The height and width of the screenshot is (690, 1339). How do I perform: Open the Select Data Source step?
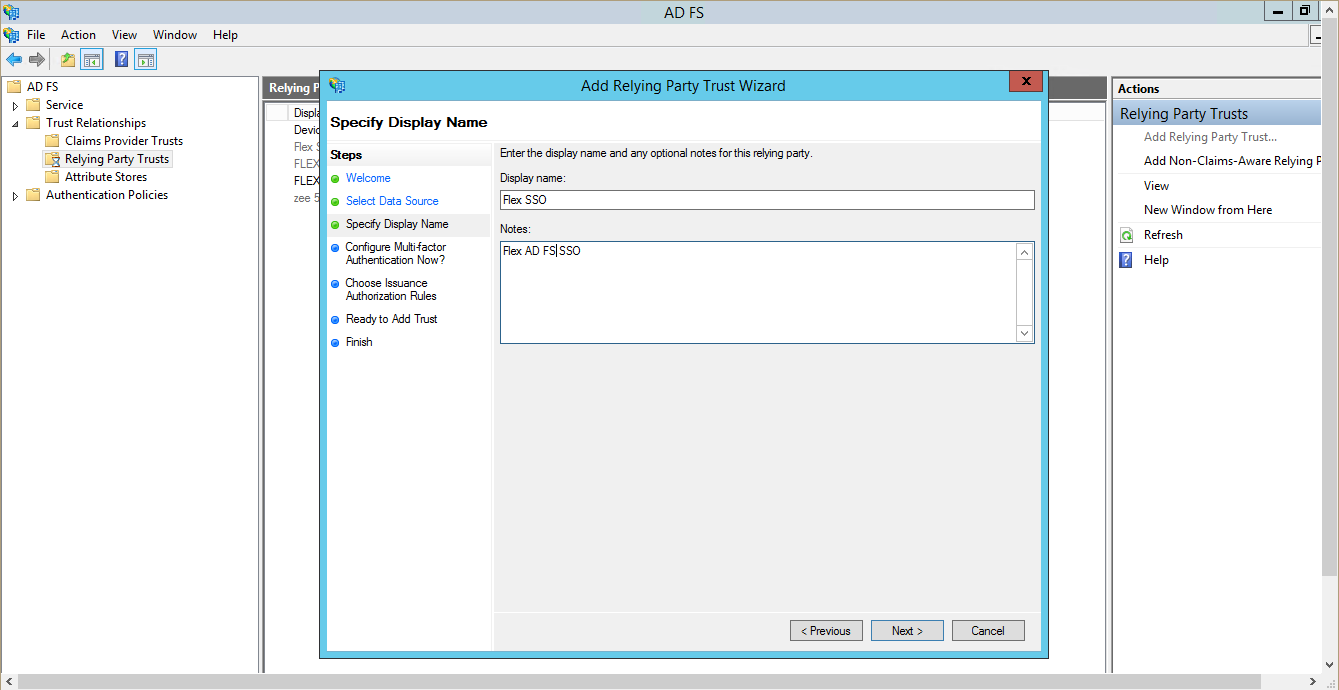pos(391,200)
